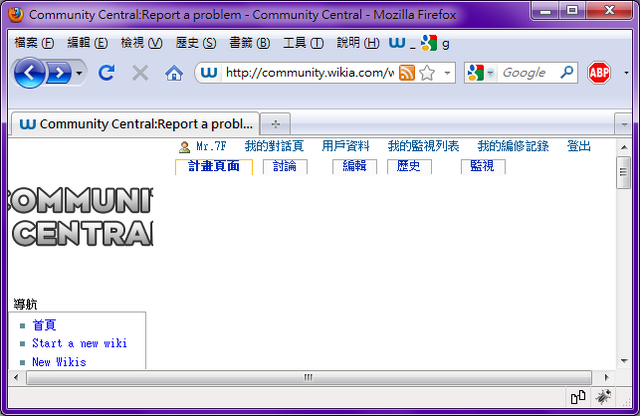Screen dimensions: 640x416
Task: Close the Firefox window
Action: pyautogui.click(x=609, y=11)
